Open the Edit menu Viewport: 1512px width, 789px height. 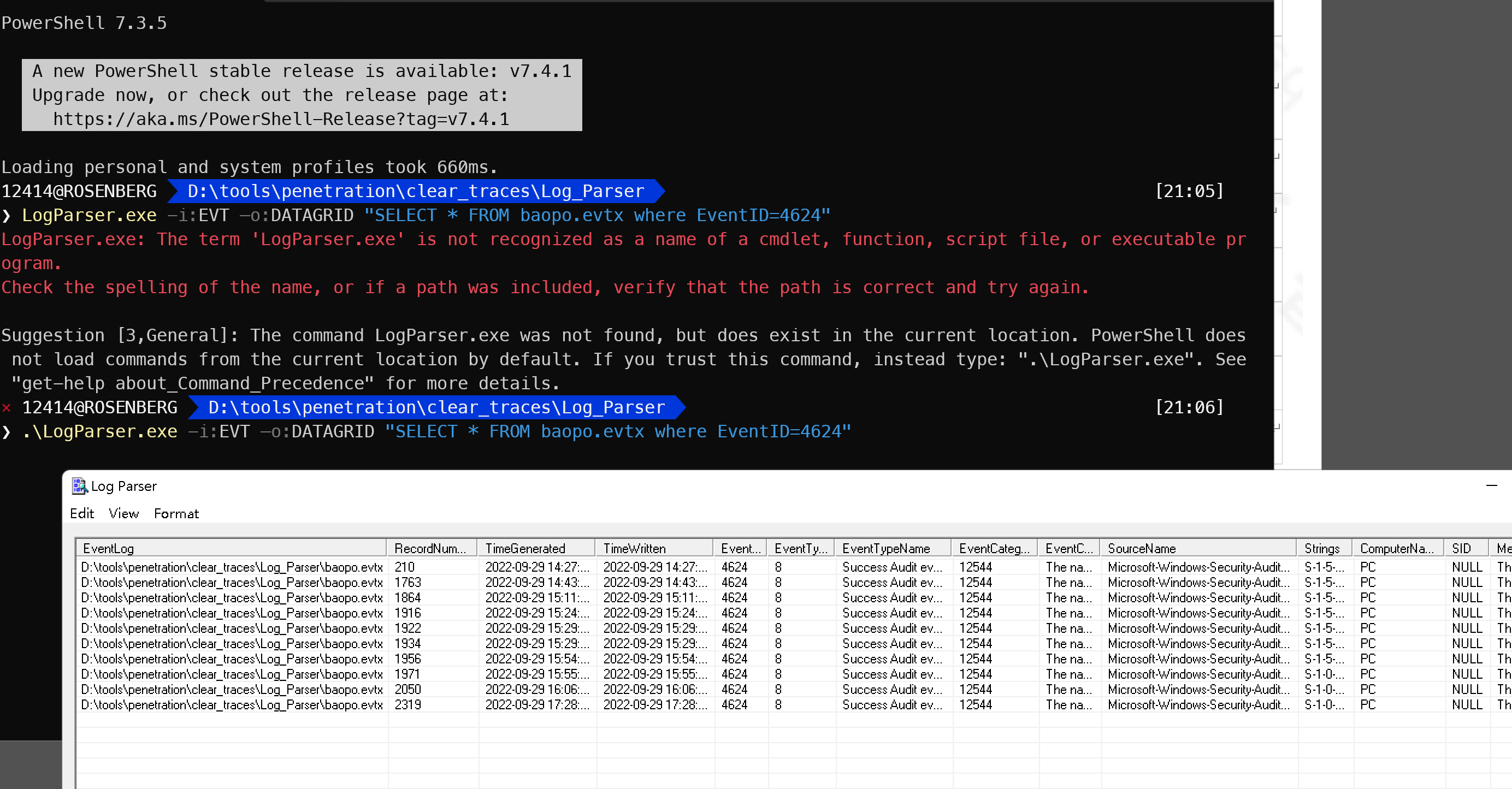click(81, 513)
